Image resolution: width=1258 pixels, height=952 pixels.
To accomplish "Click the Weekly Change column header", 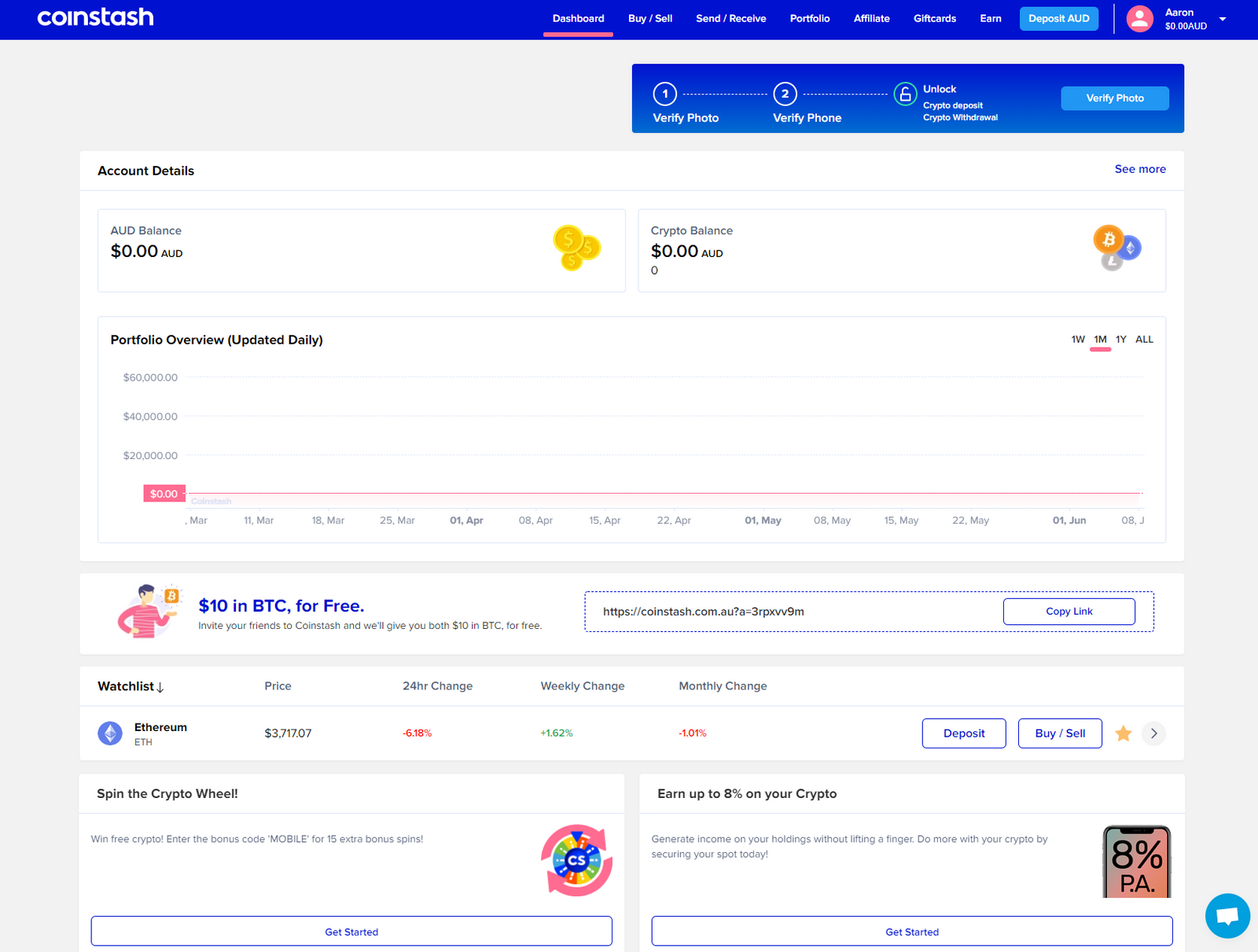I will (x=583, y=686).
